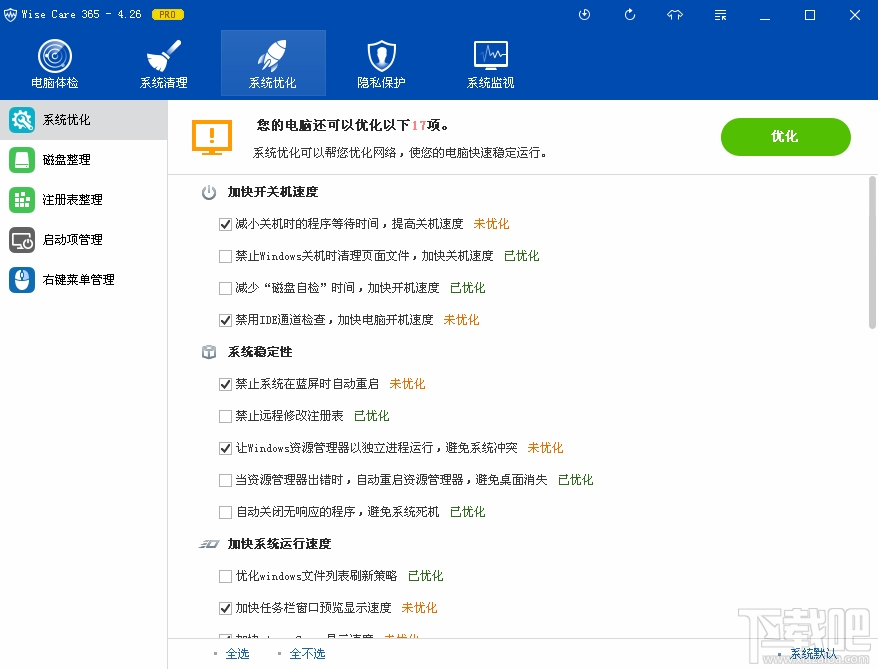Image resolution: width=878 pixels, height=669 pixels.
Task: Switch to 注册表整理 sidebar item
Action: [83, 200]
